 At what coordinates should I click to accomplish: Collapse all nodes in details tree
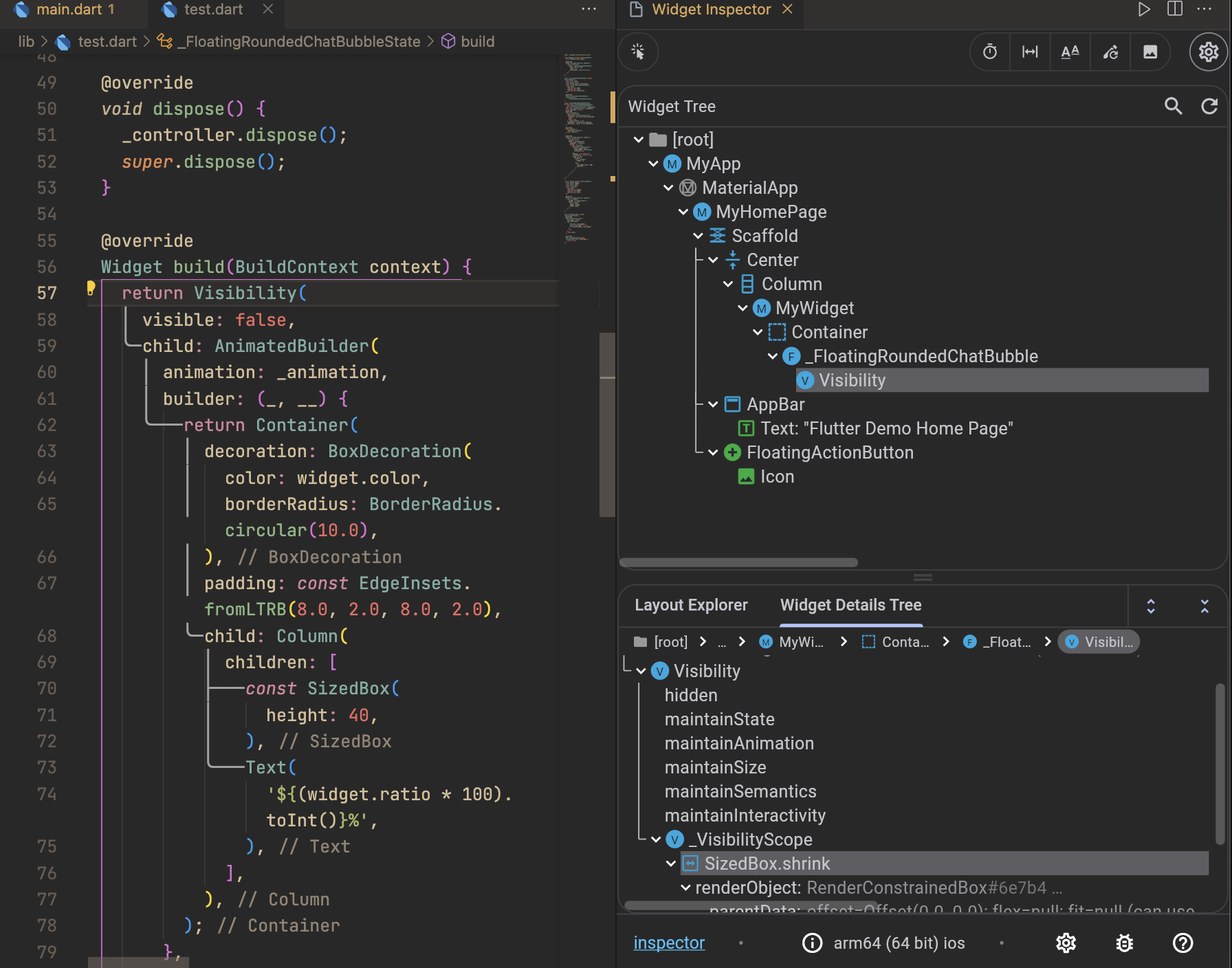tap(1204, 606)
